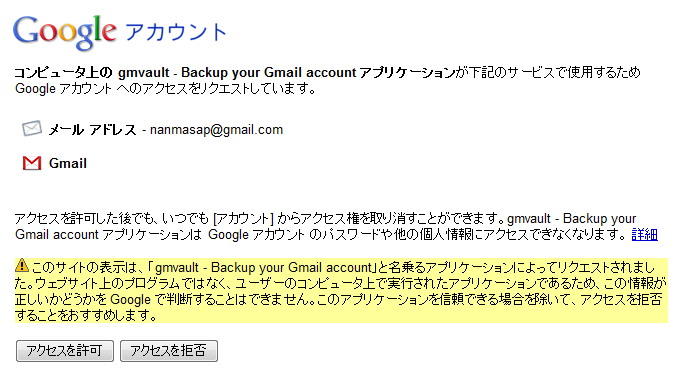Click the メール アドレス label
The image size is (680, 374).
(x=92, y=130)
